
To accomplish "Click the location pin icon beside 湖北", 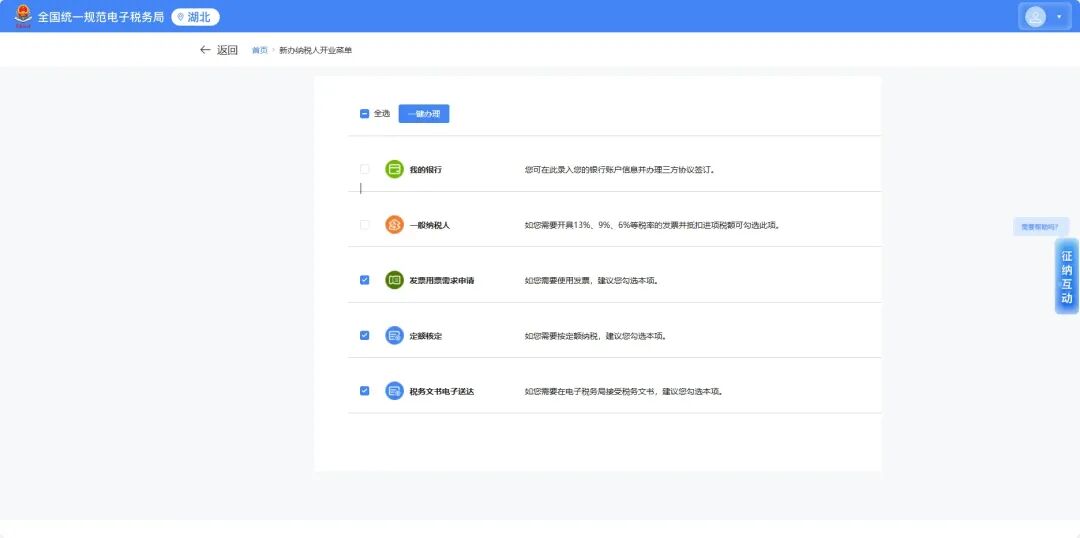I will pos(181,17).
